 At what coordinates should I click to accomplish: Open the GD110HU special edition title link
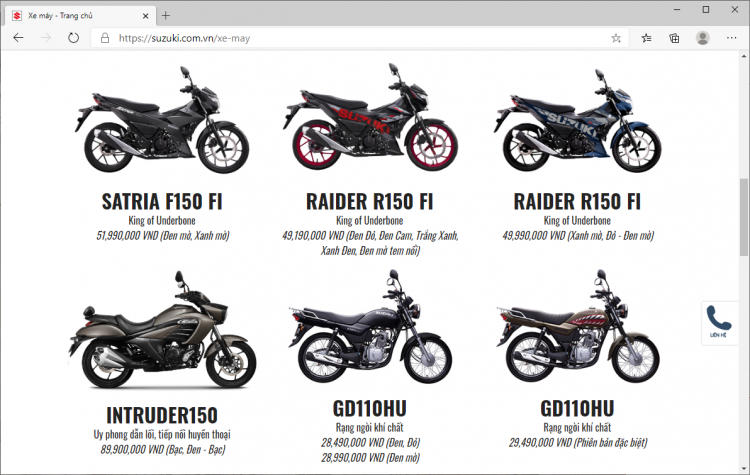coord(577,409)
